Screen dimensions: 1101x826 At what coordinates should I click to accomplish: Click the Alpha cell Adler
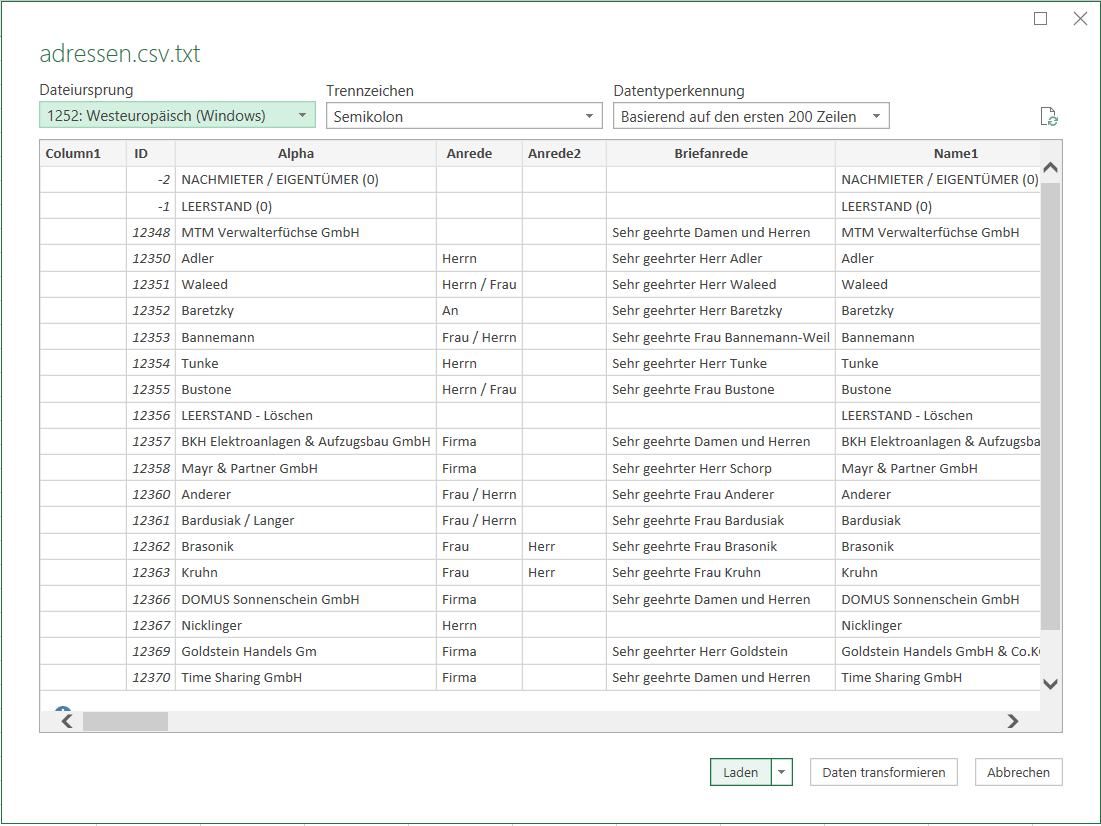coord(306,258)
